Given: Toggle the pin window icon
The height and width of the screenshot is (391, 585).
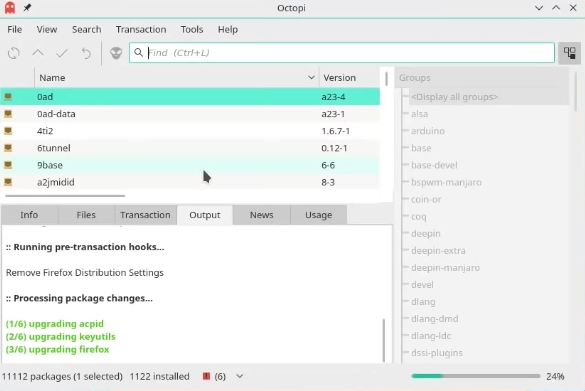Looking at the screenshot, I should tap(27, 7).
